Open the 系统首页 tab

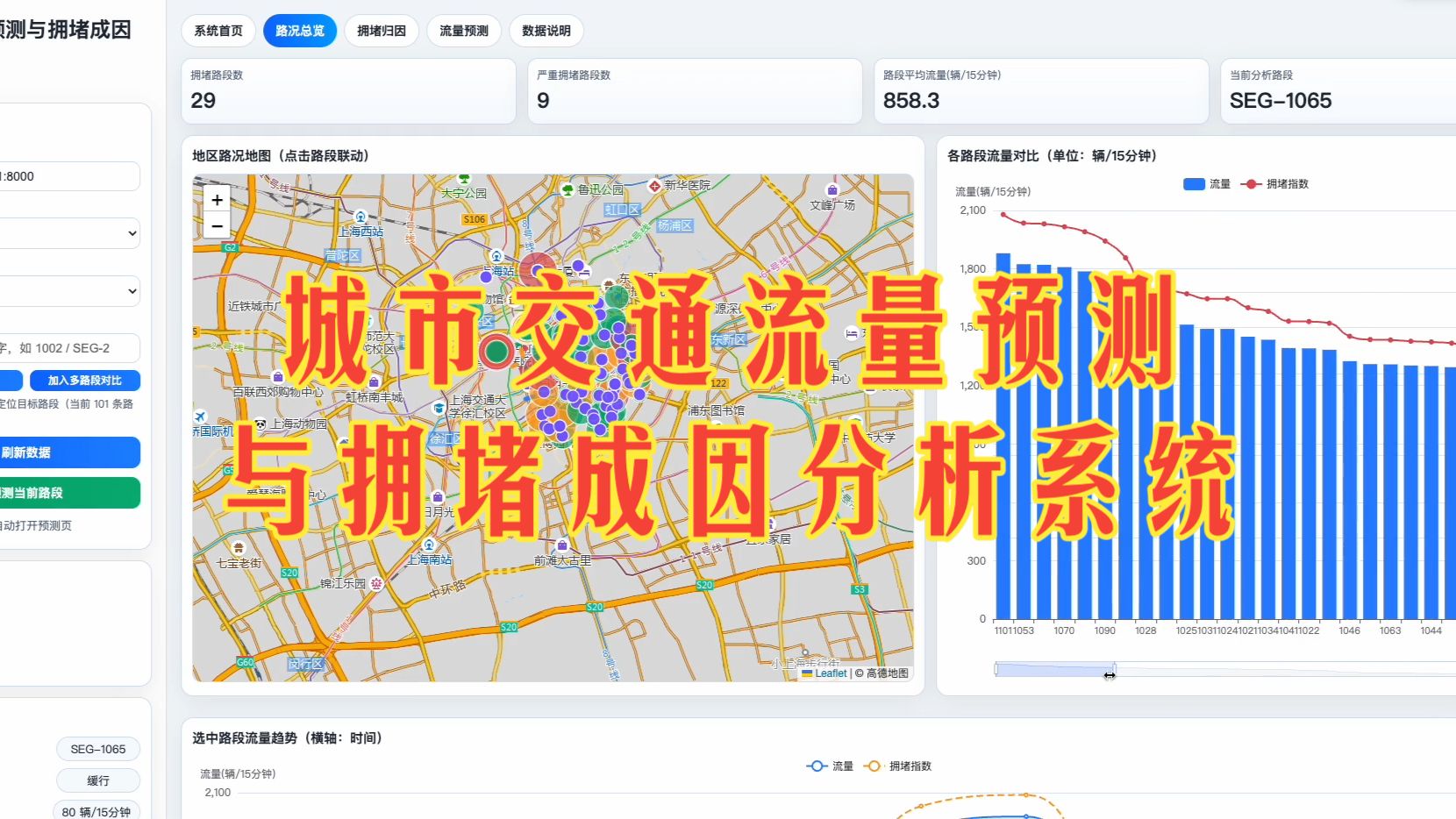(218, 31)
